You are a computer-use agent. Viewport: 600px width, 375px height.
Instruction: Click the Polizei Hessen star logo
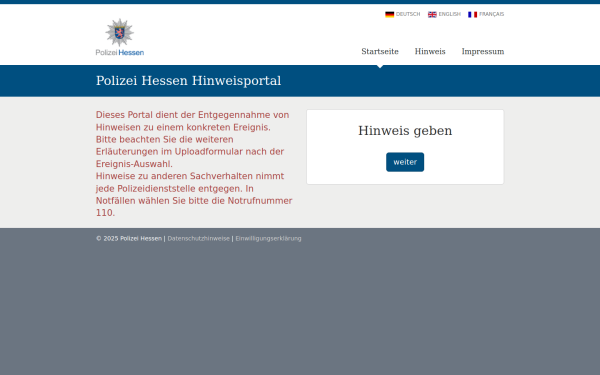click(120, 37)
